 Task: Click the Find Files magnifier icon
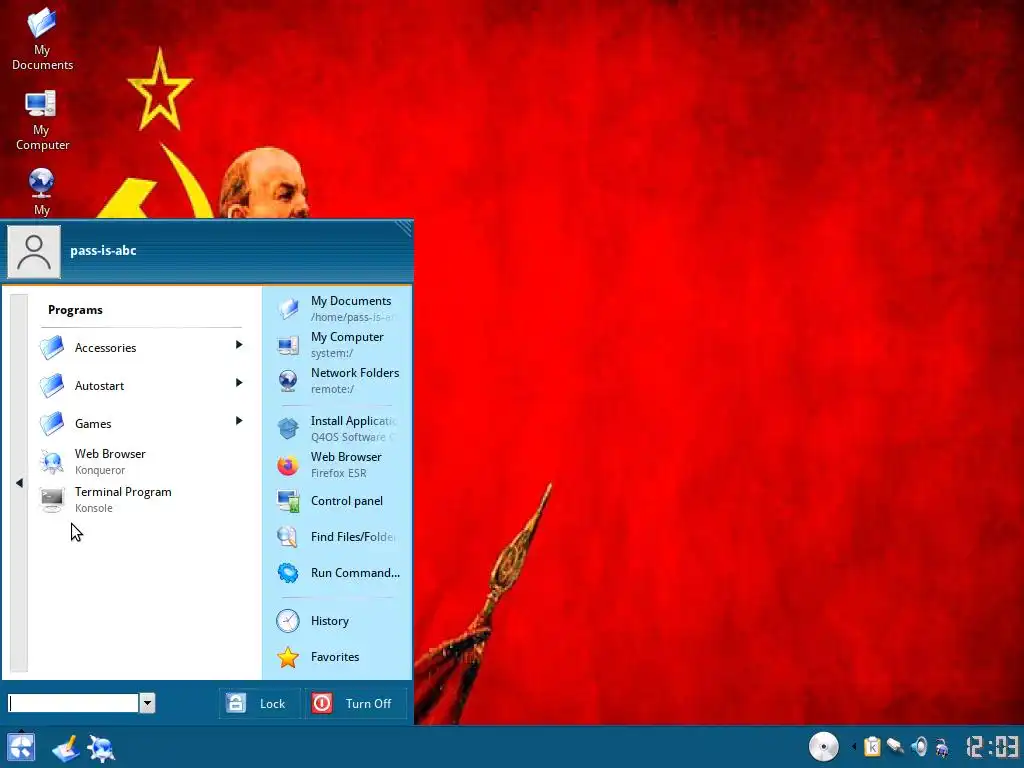(x=287, y=537)
